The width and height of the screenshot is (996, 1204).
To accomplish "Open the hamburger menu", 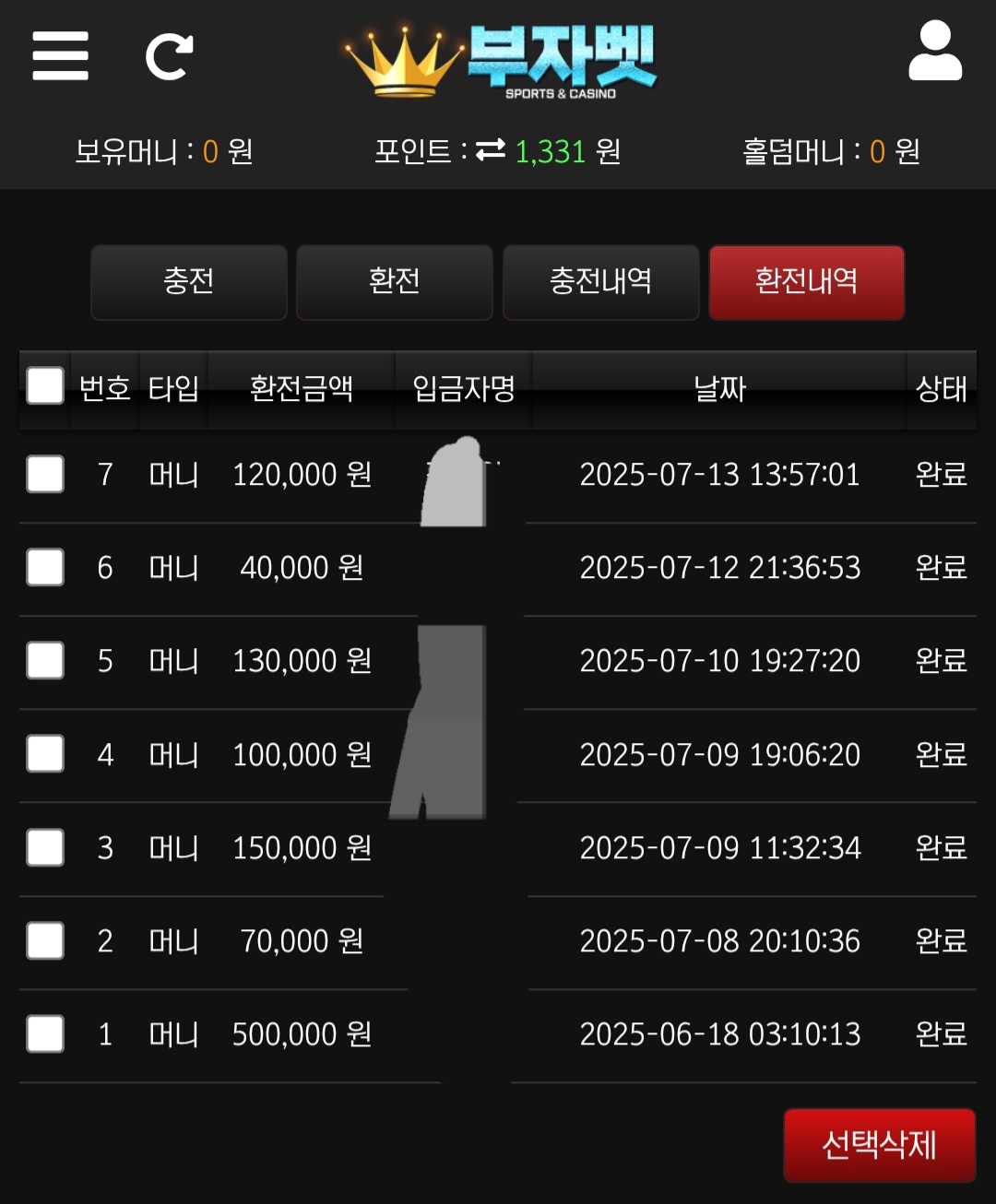I will [61, 56].
